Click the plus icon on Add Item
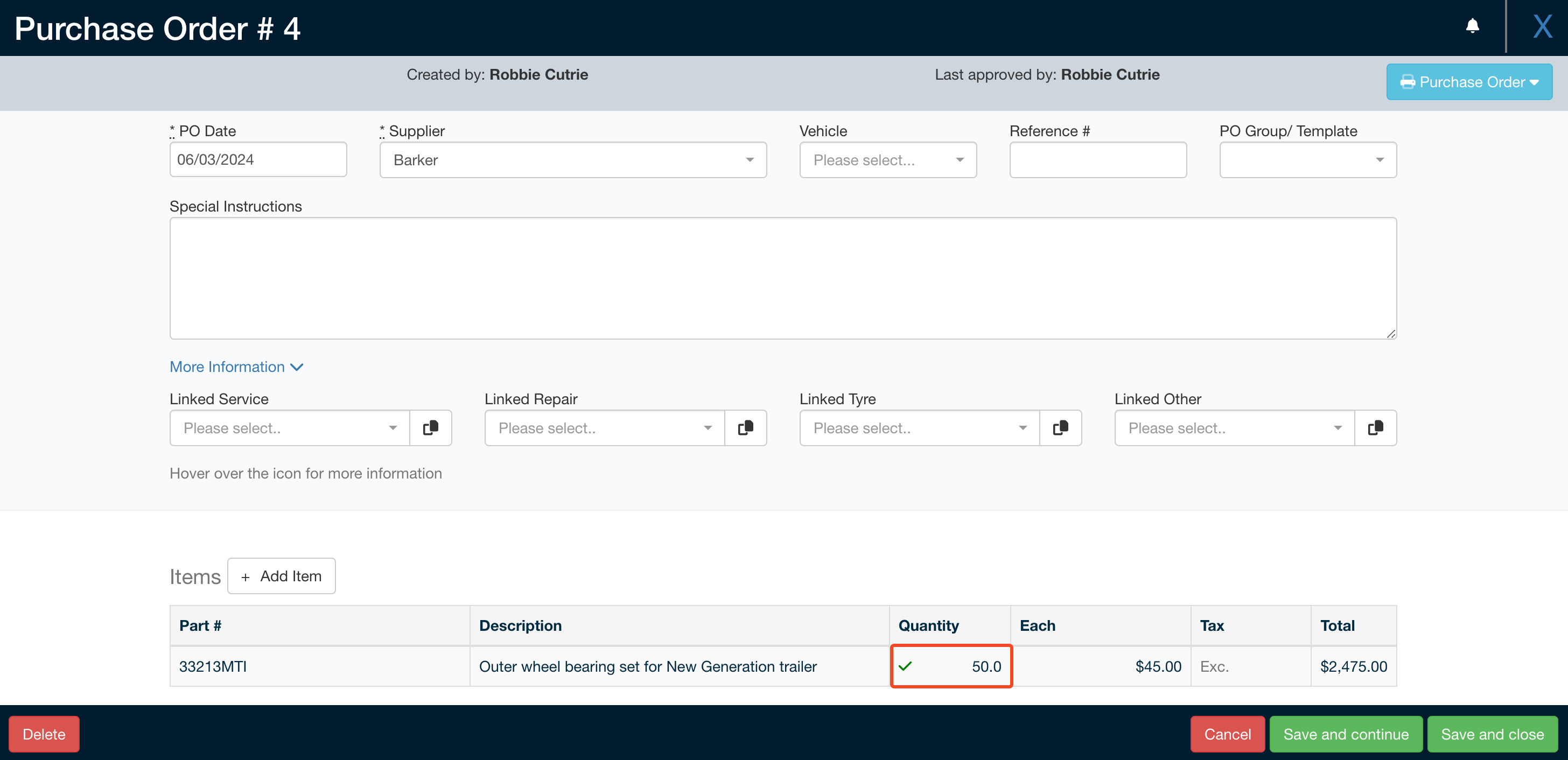The image size is (1568, 760). point(246,576)
